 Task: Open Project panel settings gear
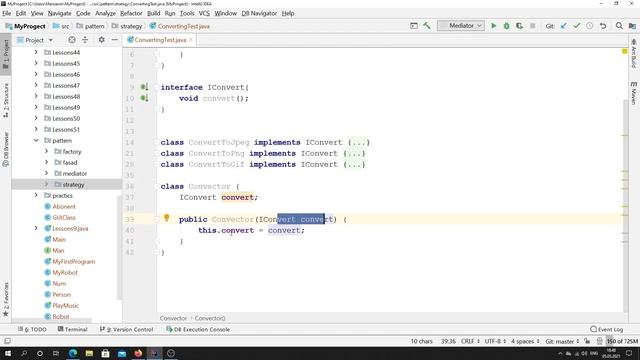click(x=102, y=40)
